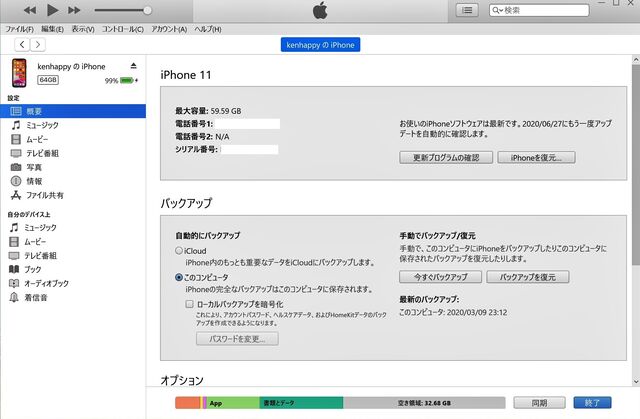The image size is (640, 419).
Task: Select 概要 in the settings sidebar
Action: [x=73, y=111]
